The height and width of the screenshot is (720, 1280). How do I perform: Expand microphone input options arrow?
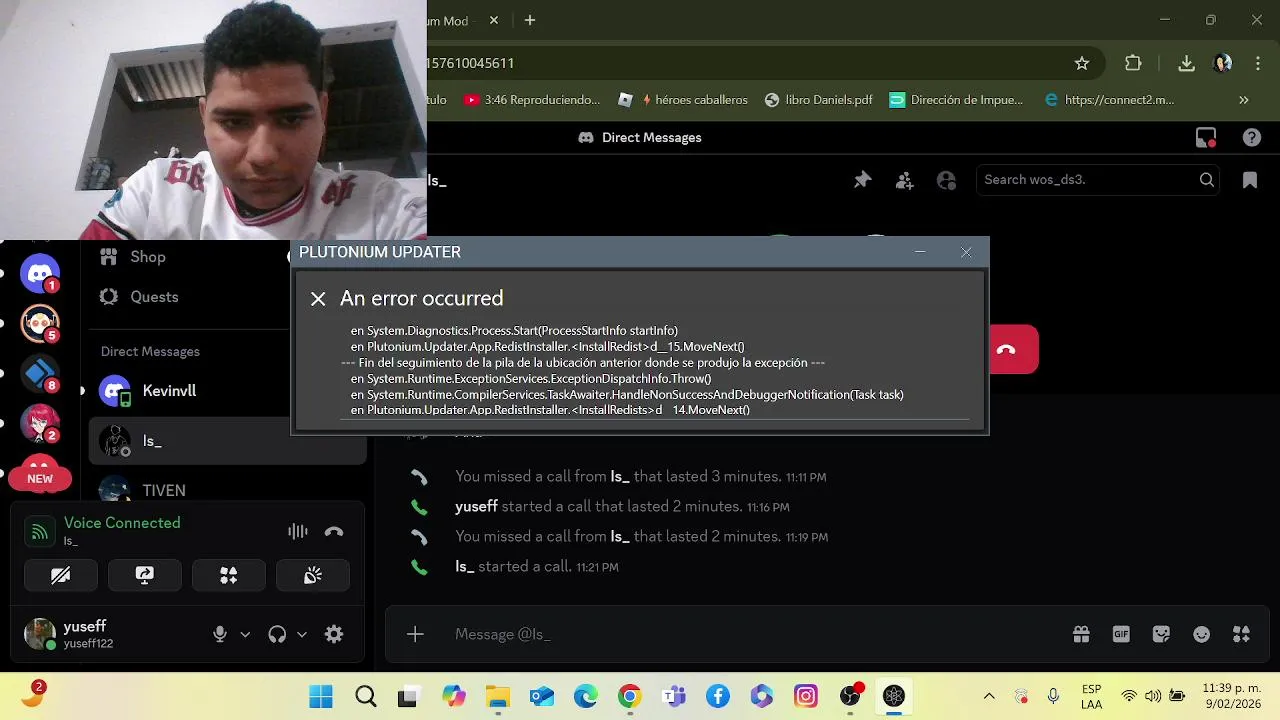click(x=245, y=634)
